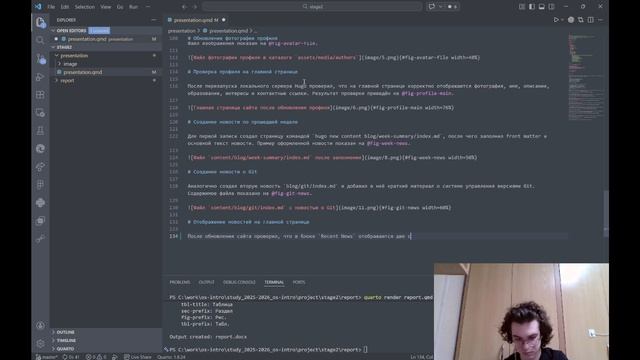Select the presentation.qmd editor tab

(x=197, y=20)
